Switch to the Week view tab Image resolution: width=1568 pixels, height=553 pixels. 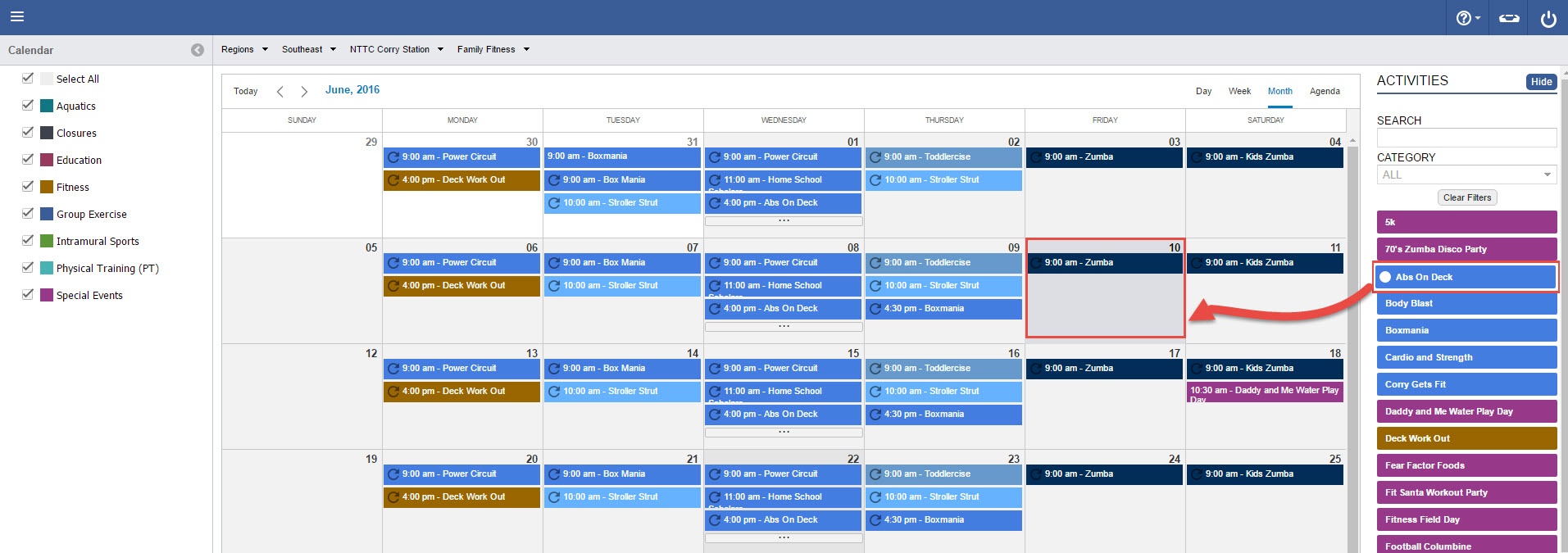(1239, 91)
